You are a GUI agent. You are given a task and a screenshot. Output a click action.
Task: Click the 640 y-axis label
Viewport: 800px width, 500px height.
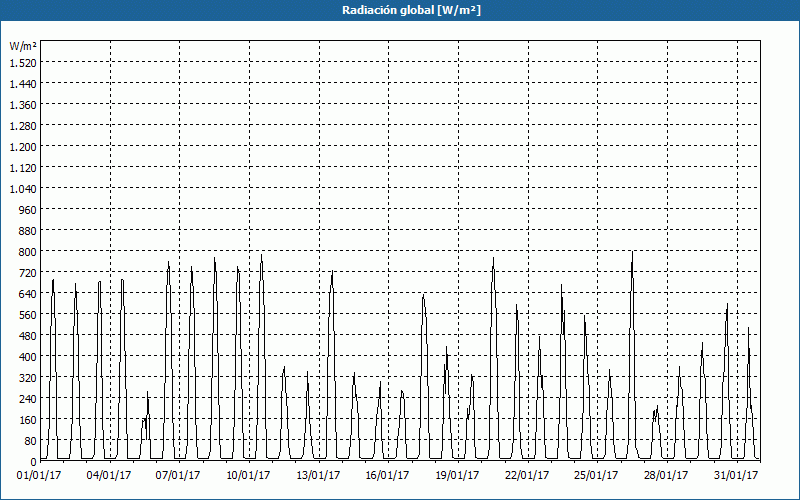click(x=29, y=294)
